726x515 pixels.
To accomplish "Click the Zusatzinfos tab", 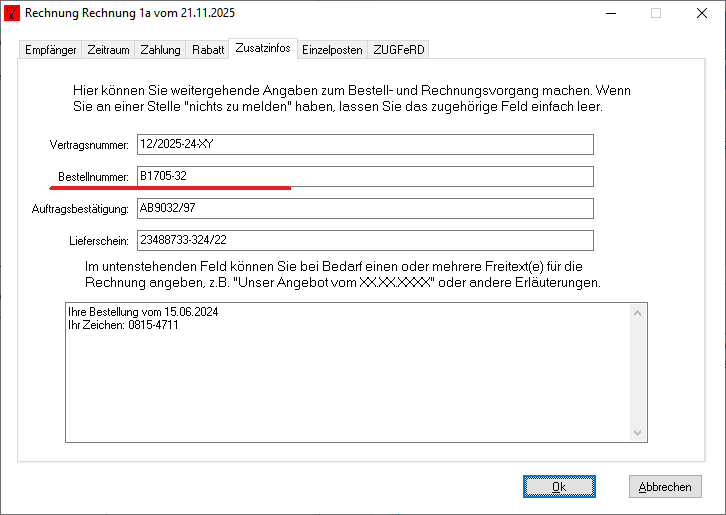I will [262, 49].
